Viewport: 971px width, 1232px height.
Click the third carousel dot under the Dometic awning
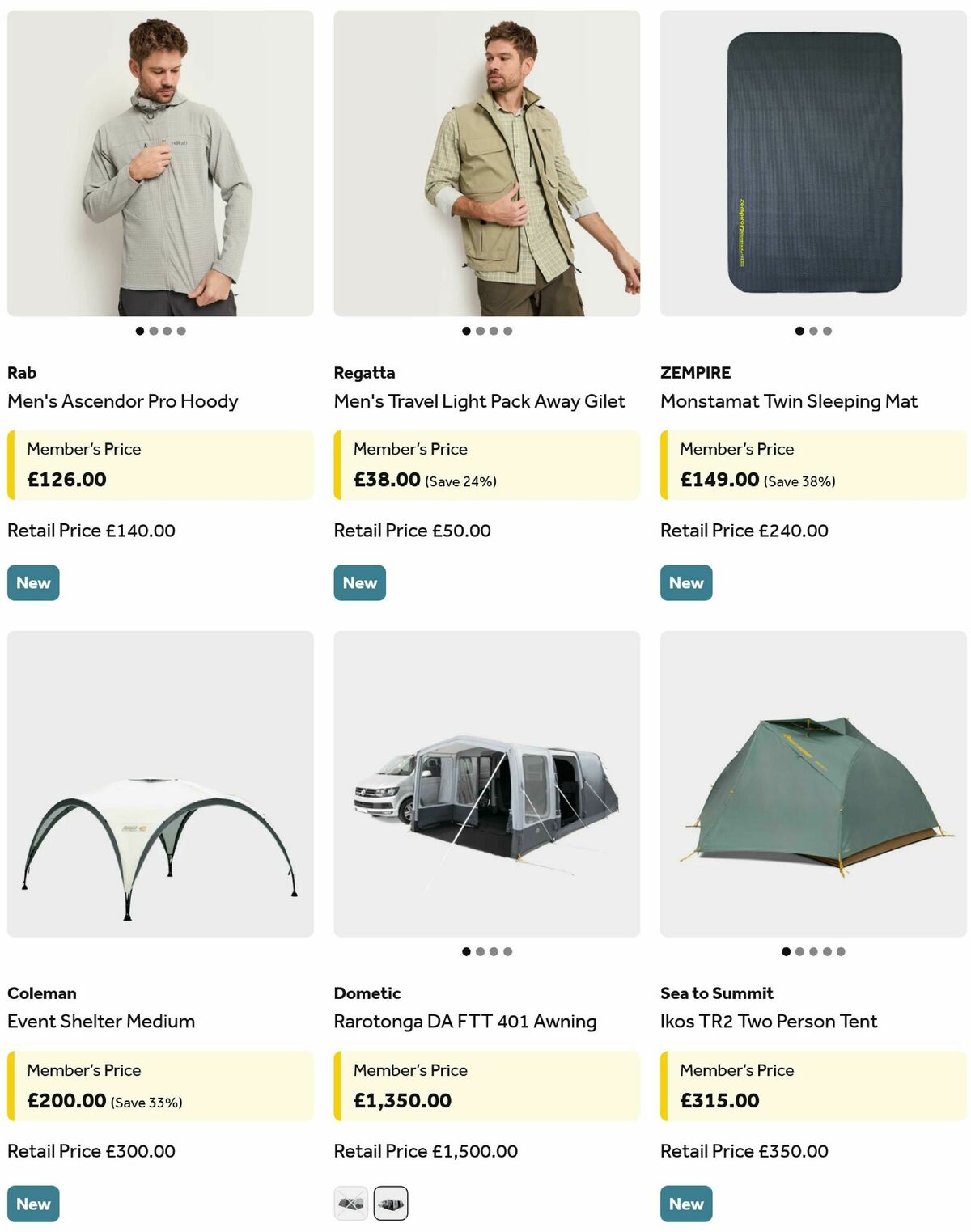click(x=494, y=952)
